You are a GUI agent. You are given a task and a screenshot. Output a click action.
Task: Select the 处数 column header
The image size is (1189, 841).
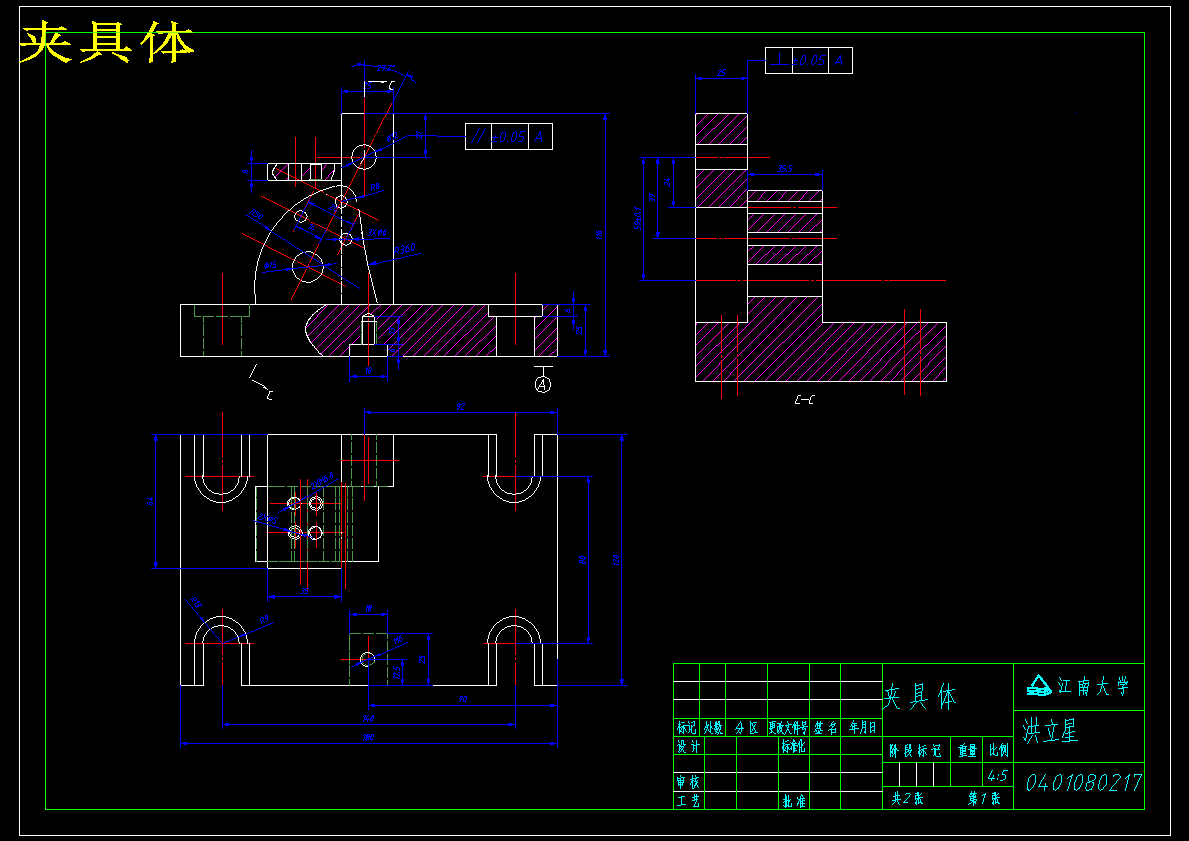point(713,728)
